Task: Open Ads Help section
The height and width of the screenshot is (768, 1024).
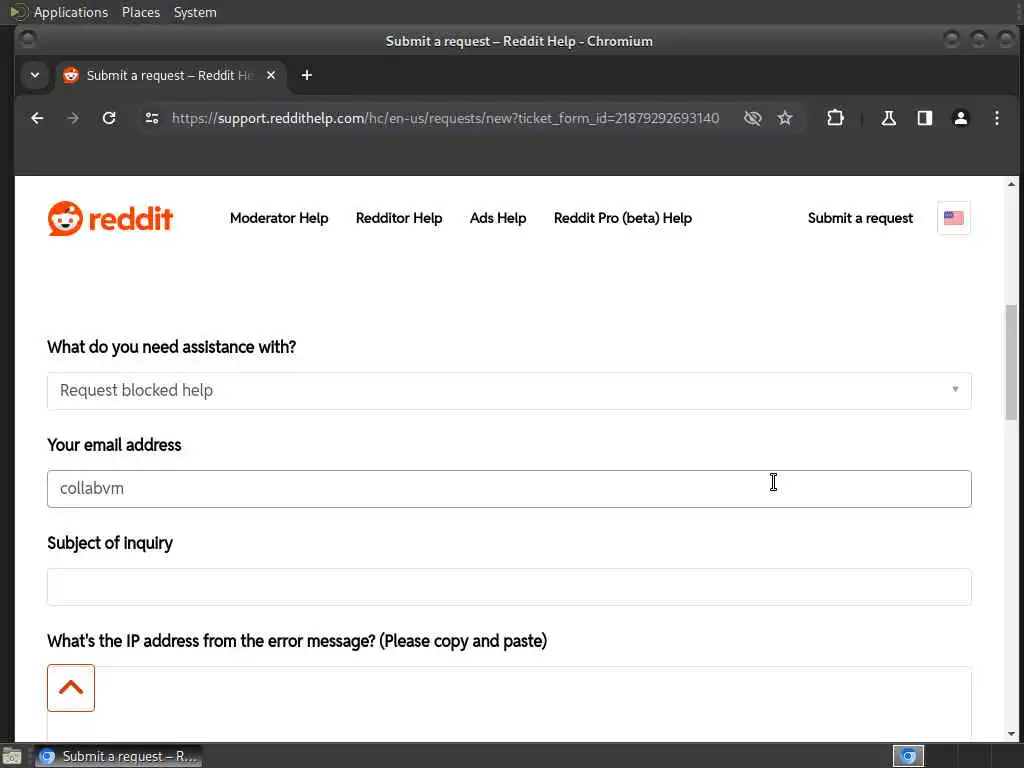Action: [x=498, y=218]
